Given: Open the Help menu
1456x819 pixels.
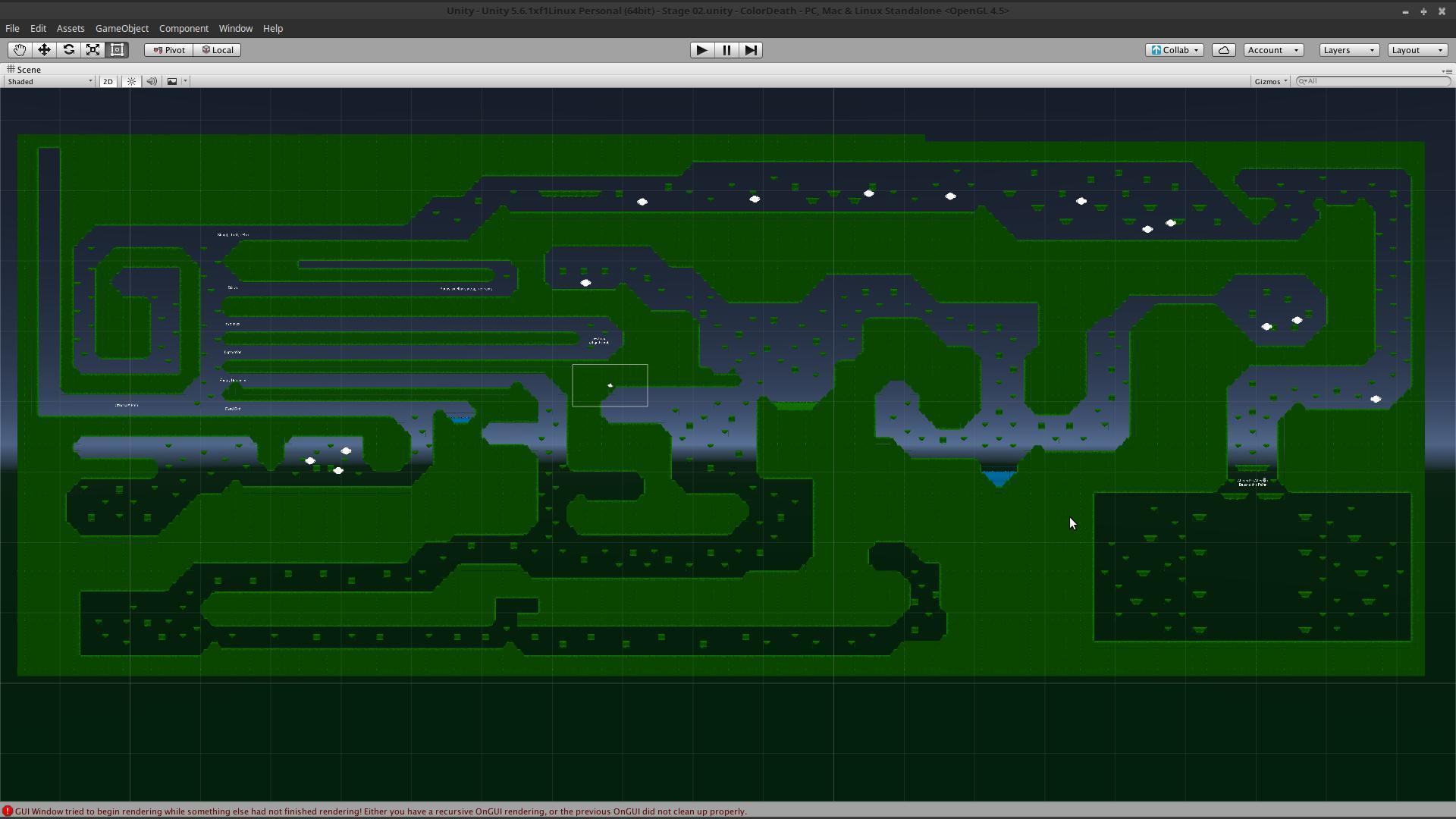Looking at the screenshot, I should click(x=273, y=28).
